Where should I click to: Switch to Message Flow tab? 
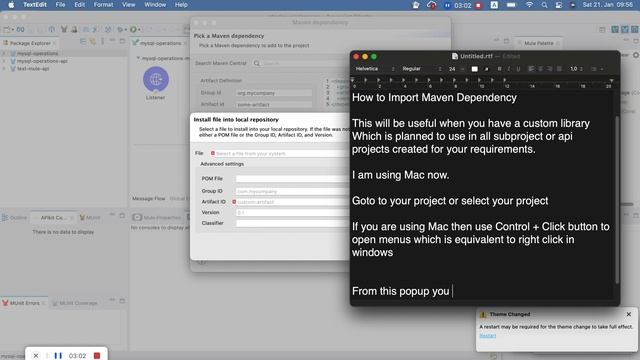(149, 199)
